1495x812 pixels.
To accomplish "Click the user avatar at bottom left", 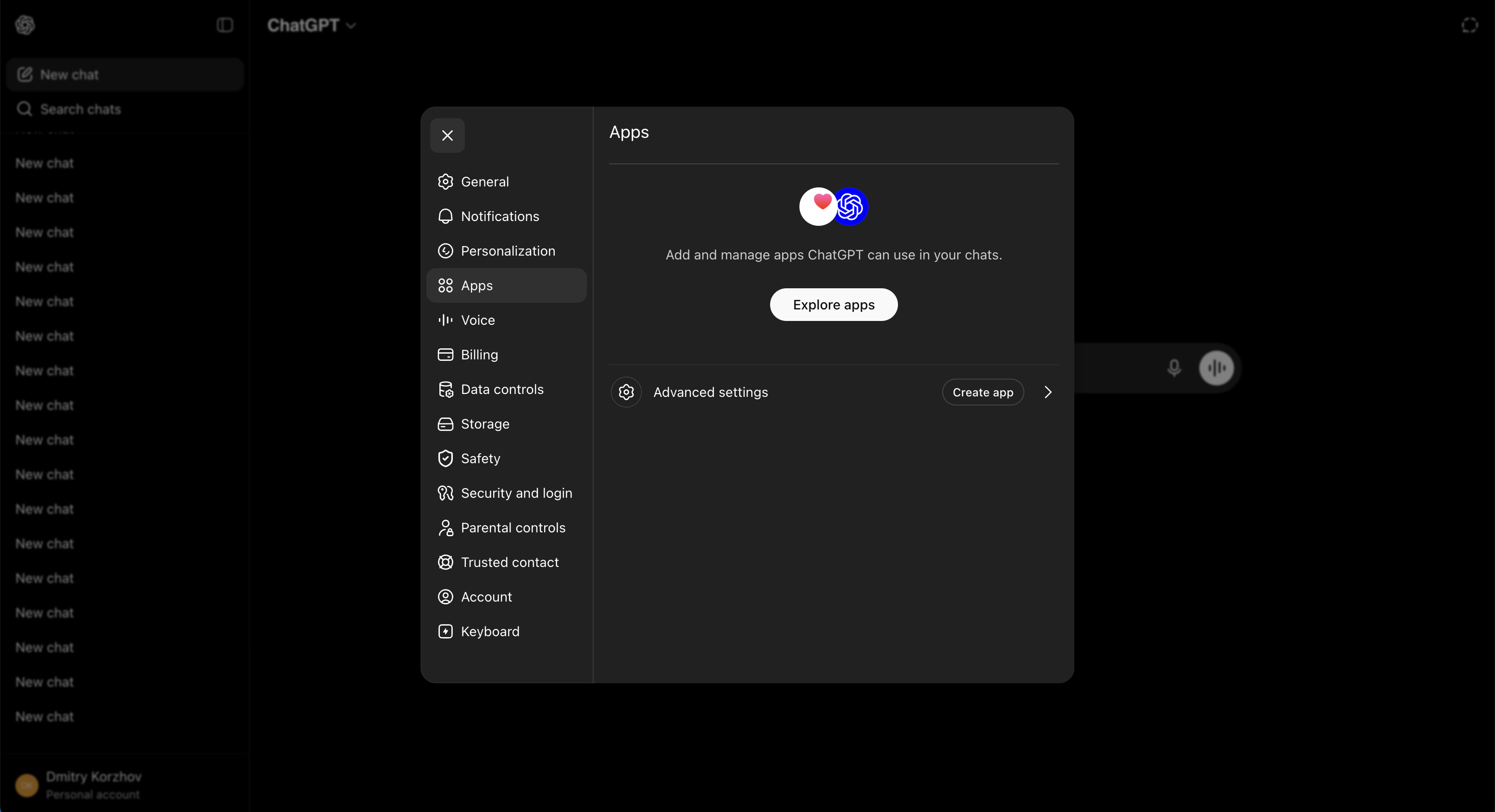I will tap(27, 785).
